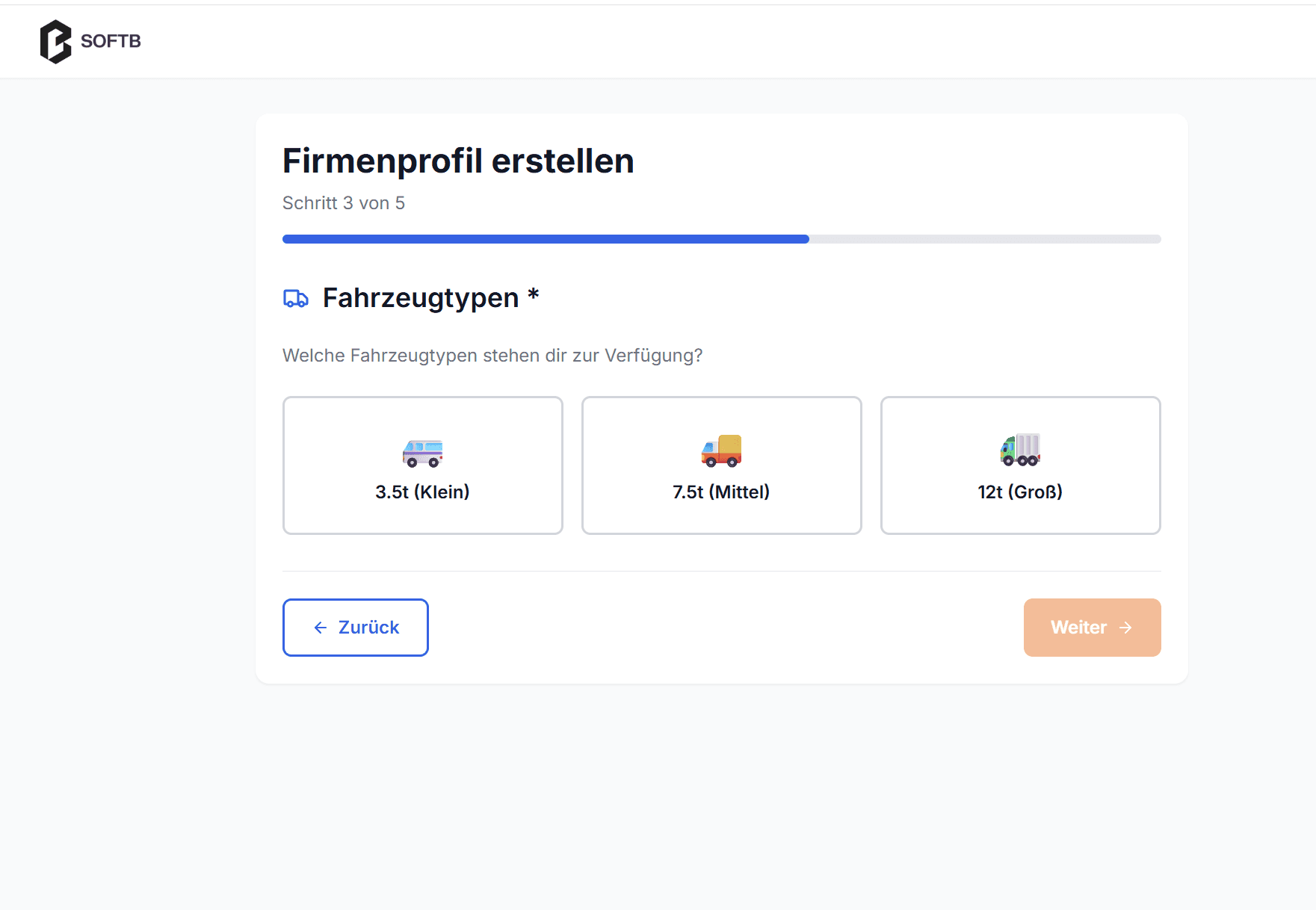The image size is (1316, 910).
Task: Go back using the Zurück text
Action: (368, 628)
